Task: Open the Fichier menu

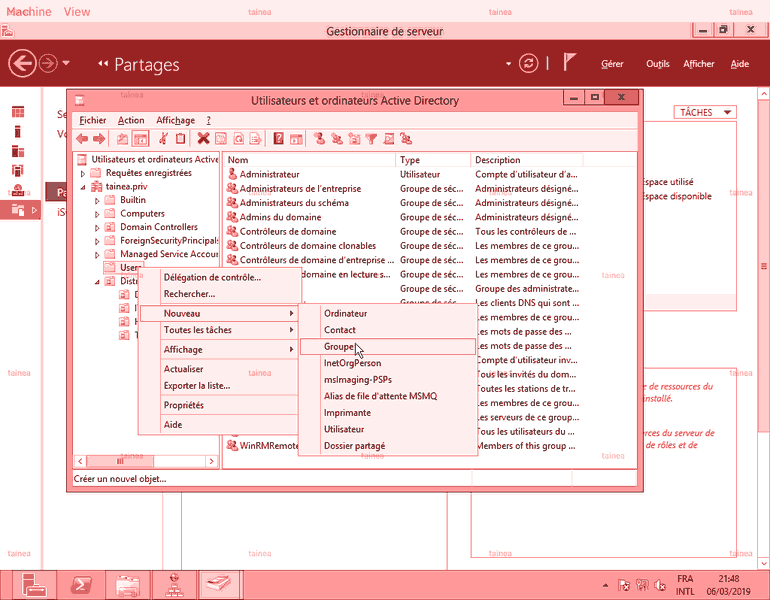Action: (x=93, y=120)
